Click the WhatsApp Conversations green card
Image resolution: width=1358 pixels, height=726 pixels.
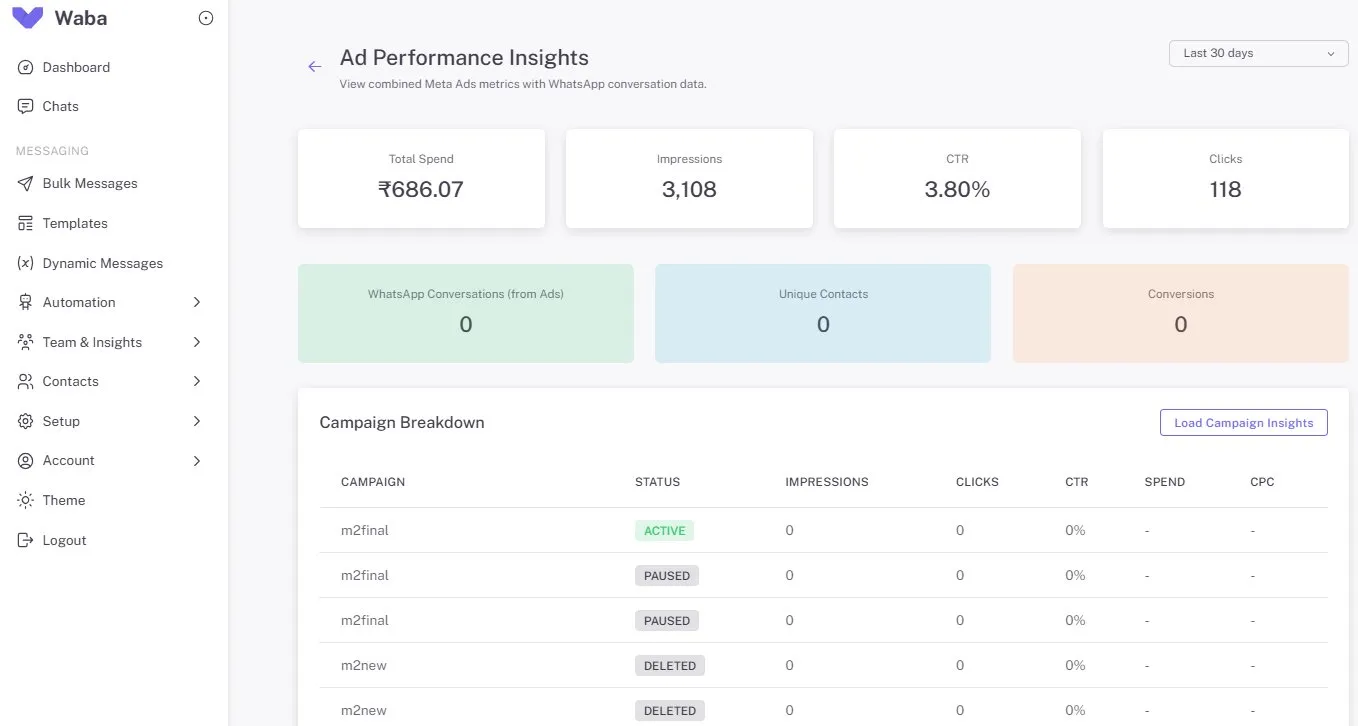pyautogui.click(x=465, y=313)
